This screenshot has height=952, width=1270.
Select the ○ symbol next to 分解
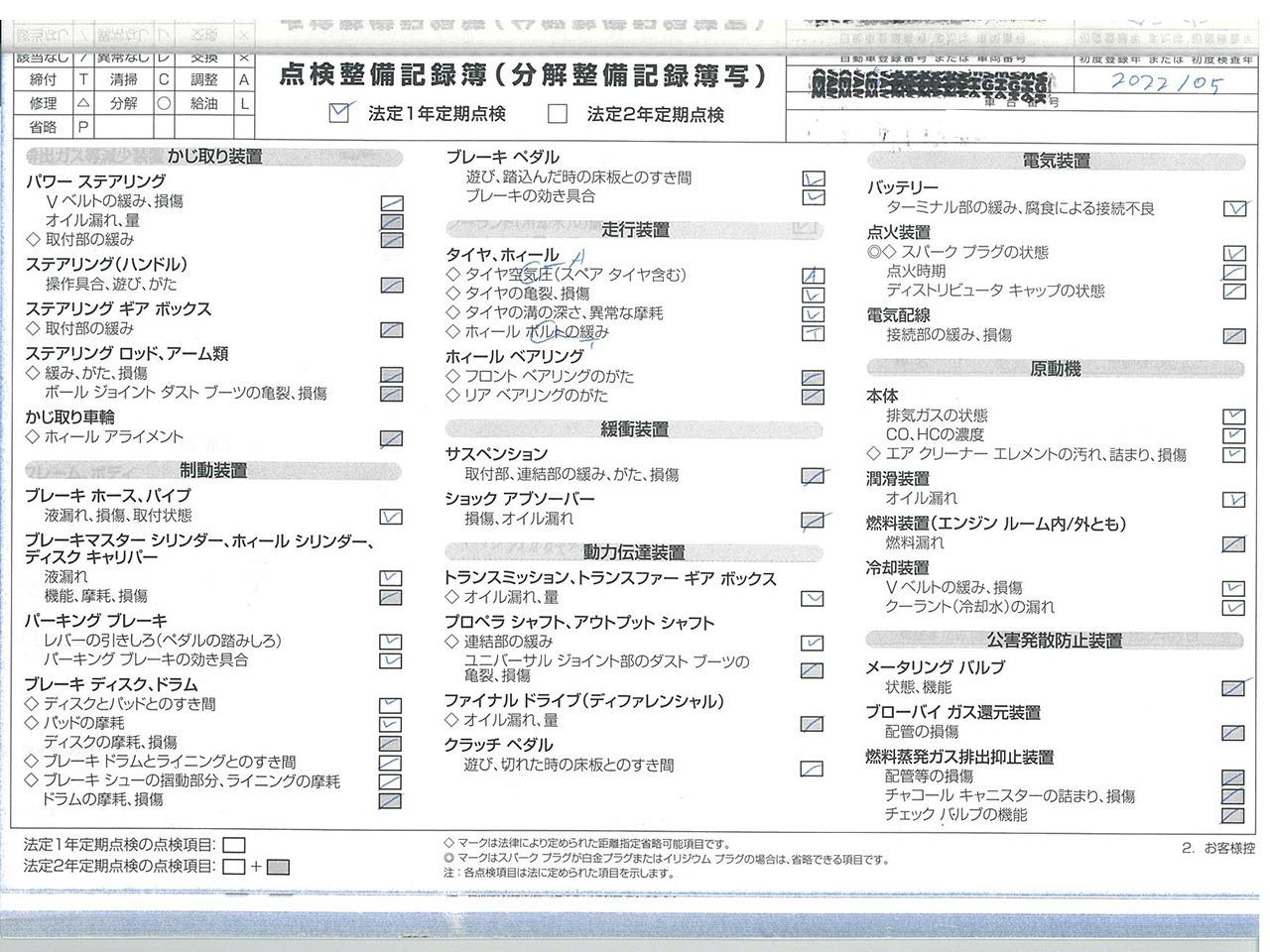164,103
